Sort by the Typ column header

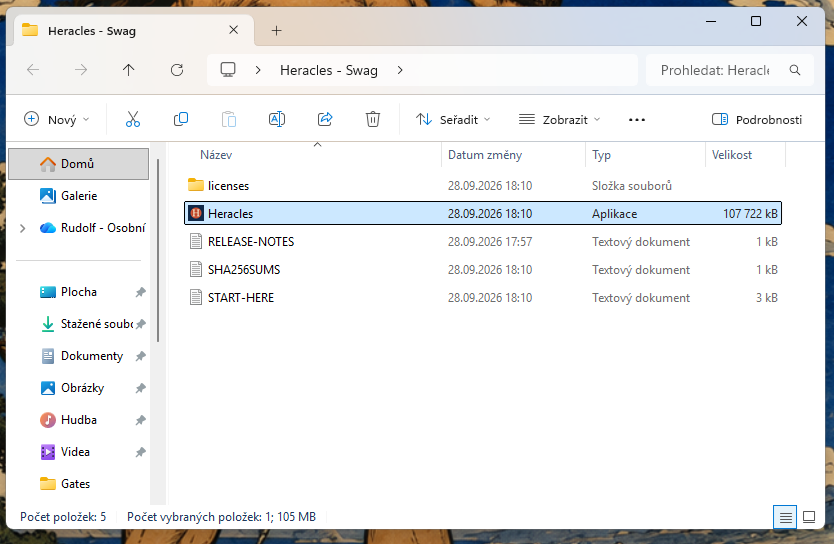coord(645,155)
